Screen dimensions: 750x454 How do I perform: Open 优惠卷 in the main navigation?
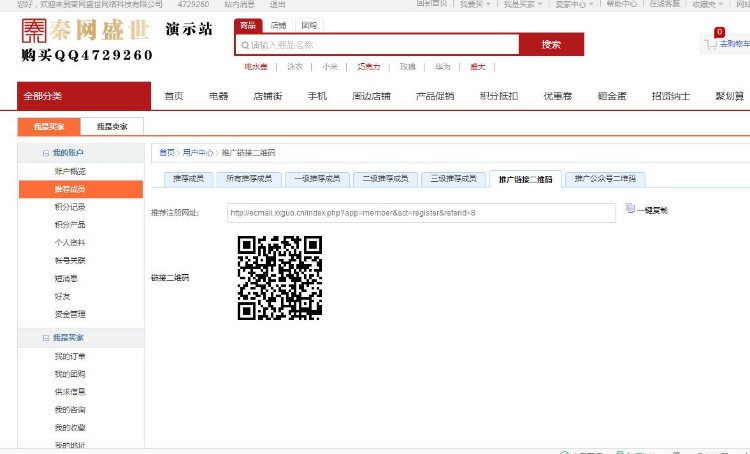(x=558, y=96)
